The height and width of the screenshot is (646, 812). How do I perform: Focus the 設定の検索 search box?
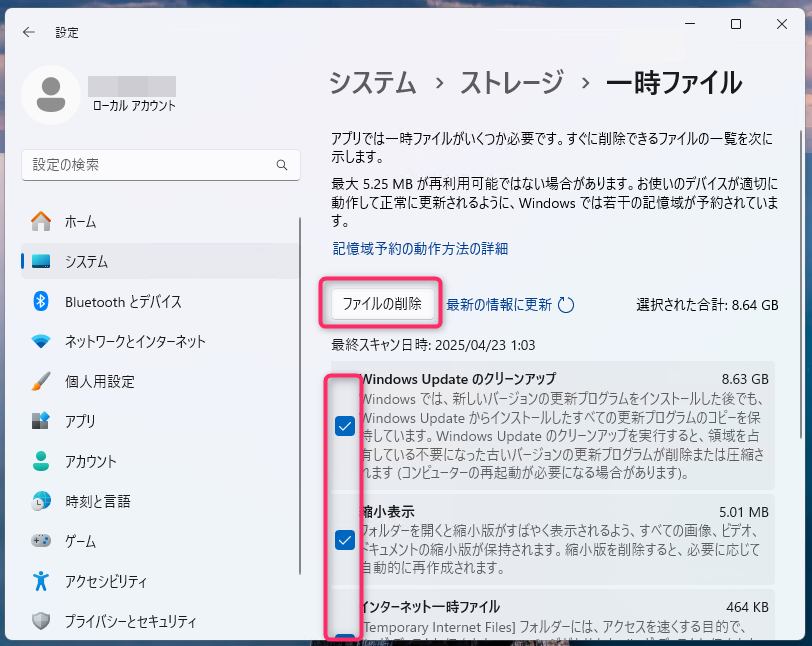click(161, 165)
